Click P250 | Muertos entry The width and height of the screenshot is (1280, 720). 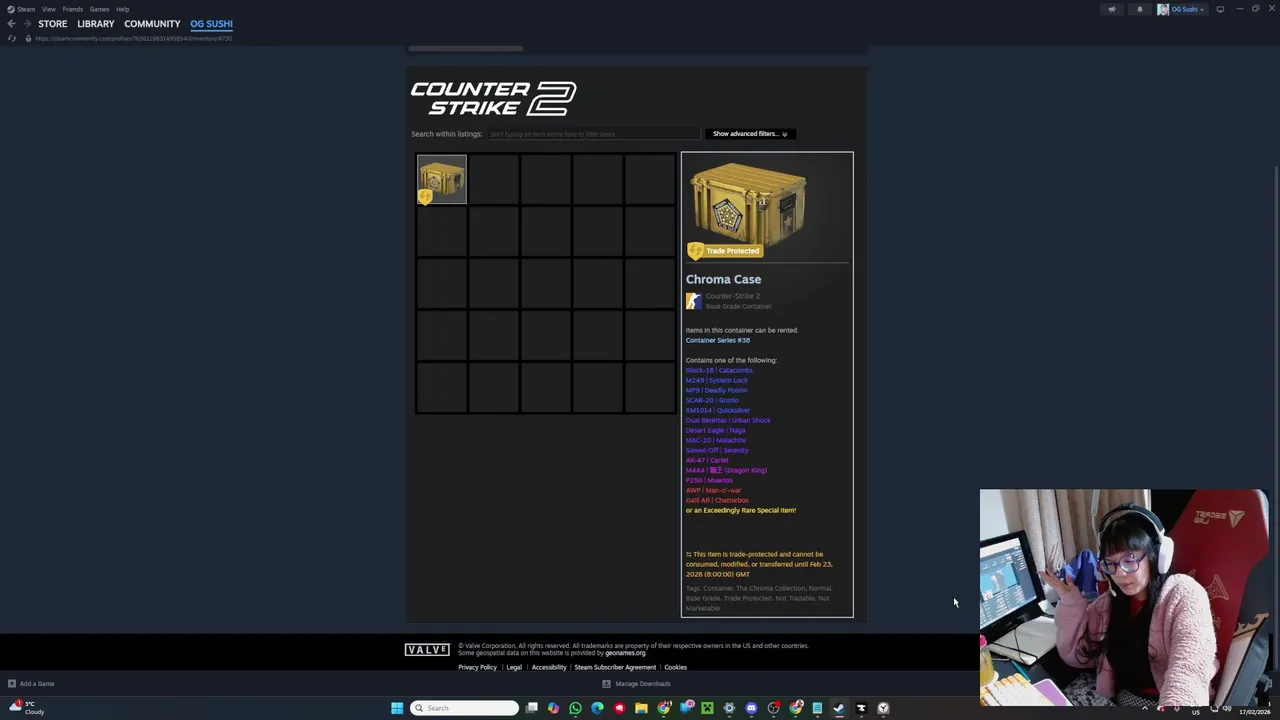coord(709,480)
